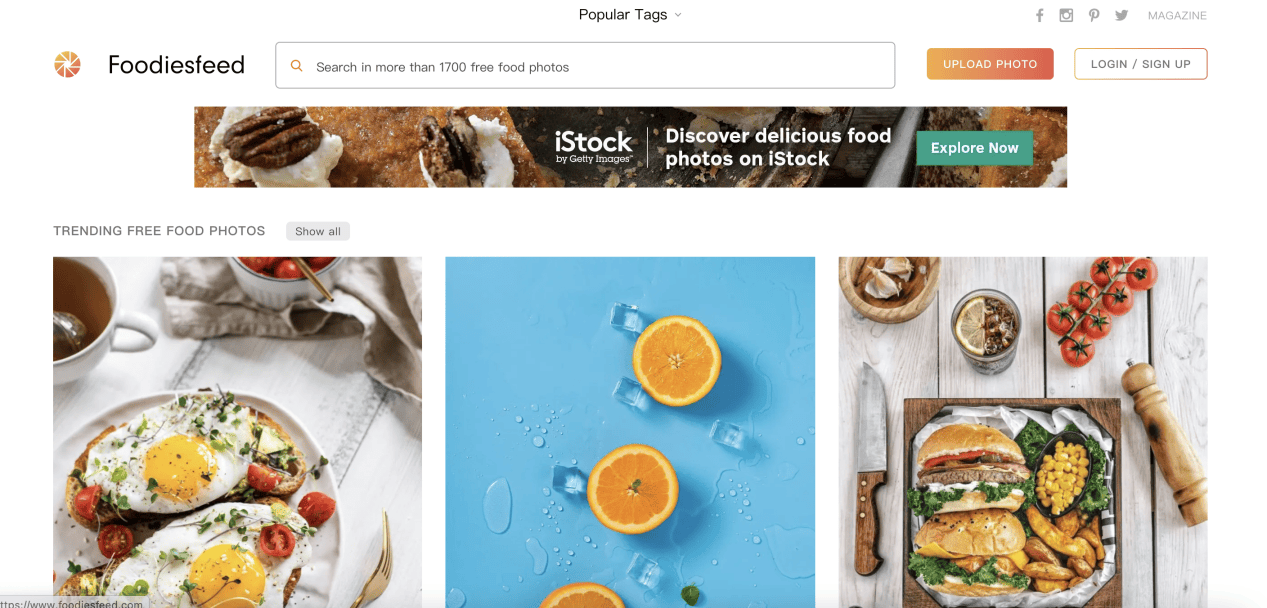The image size is (1267, 608).
Task: Click the search magnifier icon
Action: click(x=296, y=66)
